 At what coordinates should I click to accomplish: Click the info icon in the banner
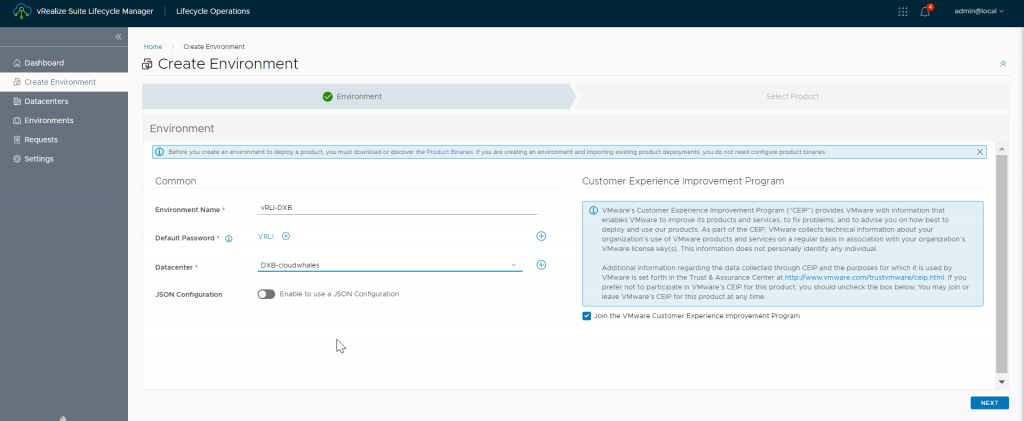[160, 152]
